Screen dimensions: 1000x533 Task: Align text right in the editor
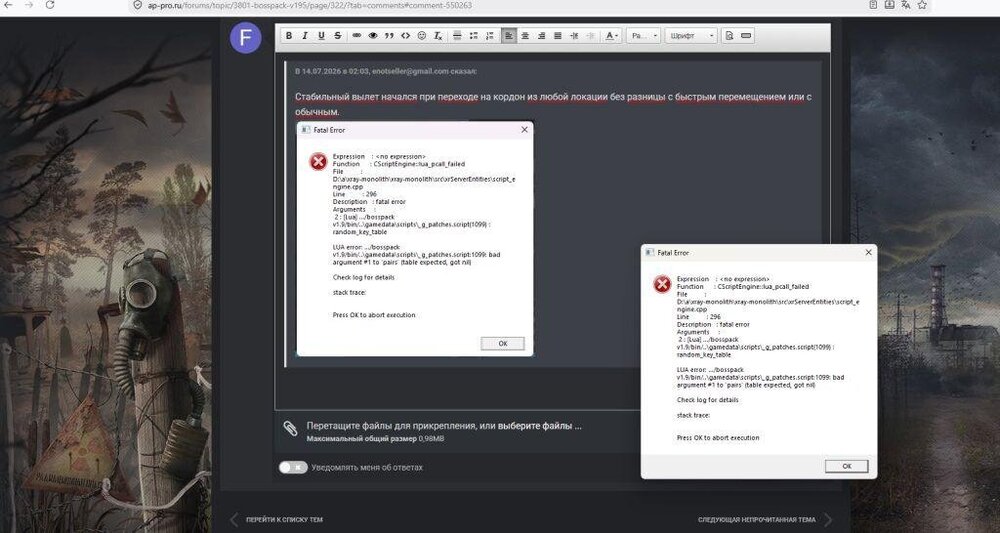click(x=541, y=36)
